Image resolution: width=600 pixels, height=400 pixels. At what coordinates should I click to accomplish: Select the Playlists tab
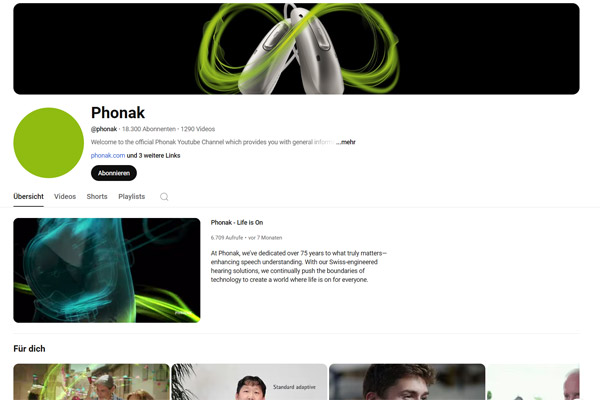click(132, 196)
